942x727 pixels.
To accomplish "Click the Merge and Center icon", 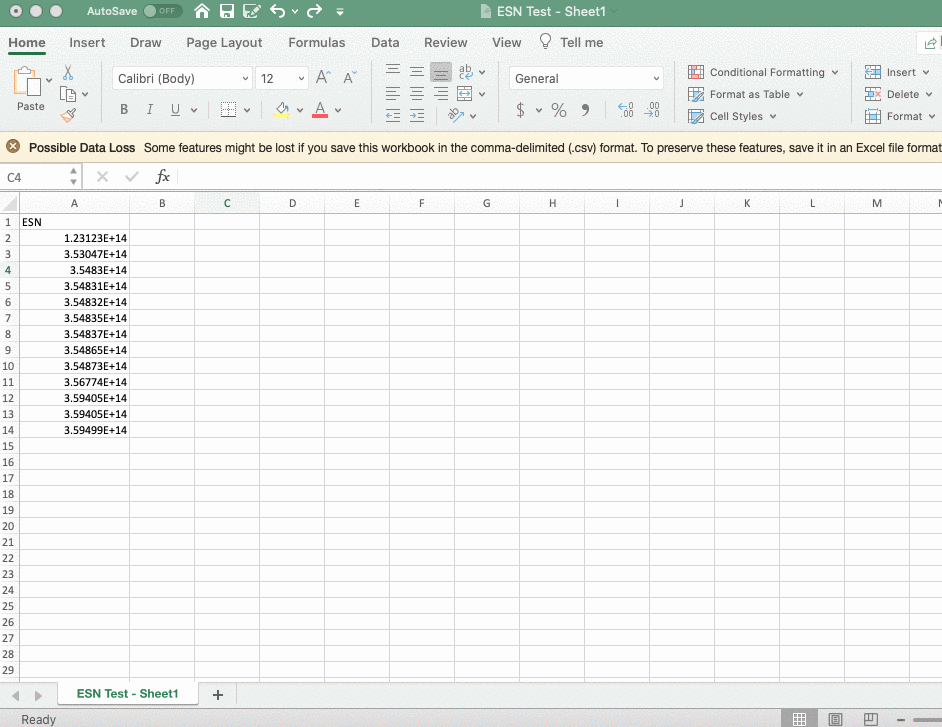I will (464, 94).
